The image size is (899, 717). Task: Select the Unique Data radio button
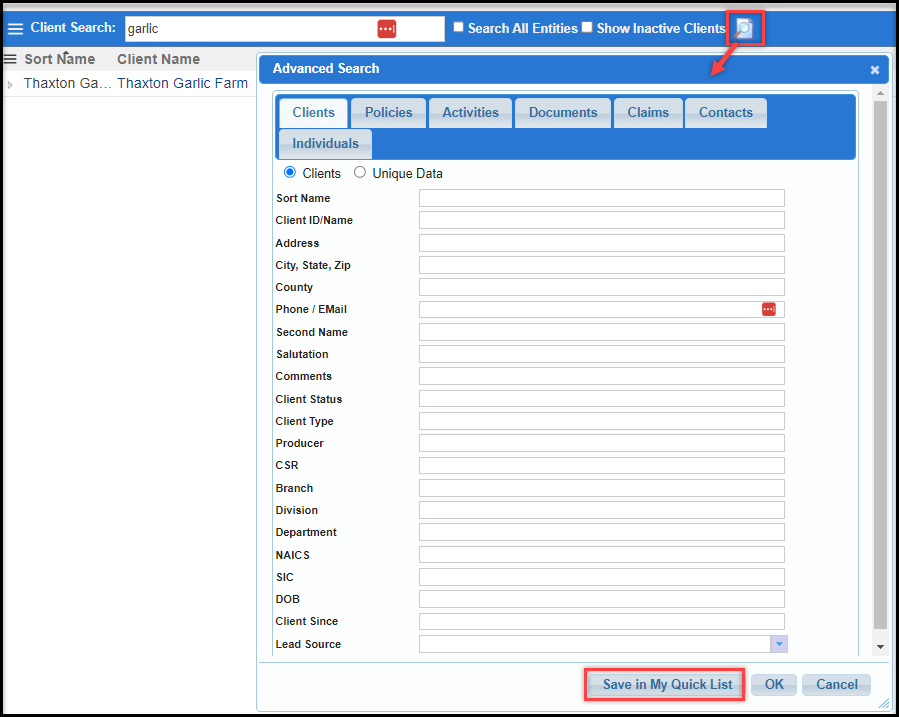point(359,172)
